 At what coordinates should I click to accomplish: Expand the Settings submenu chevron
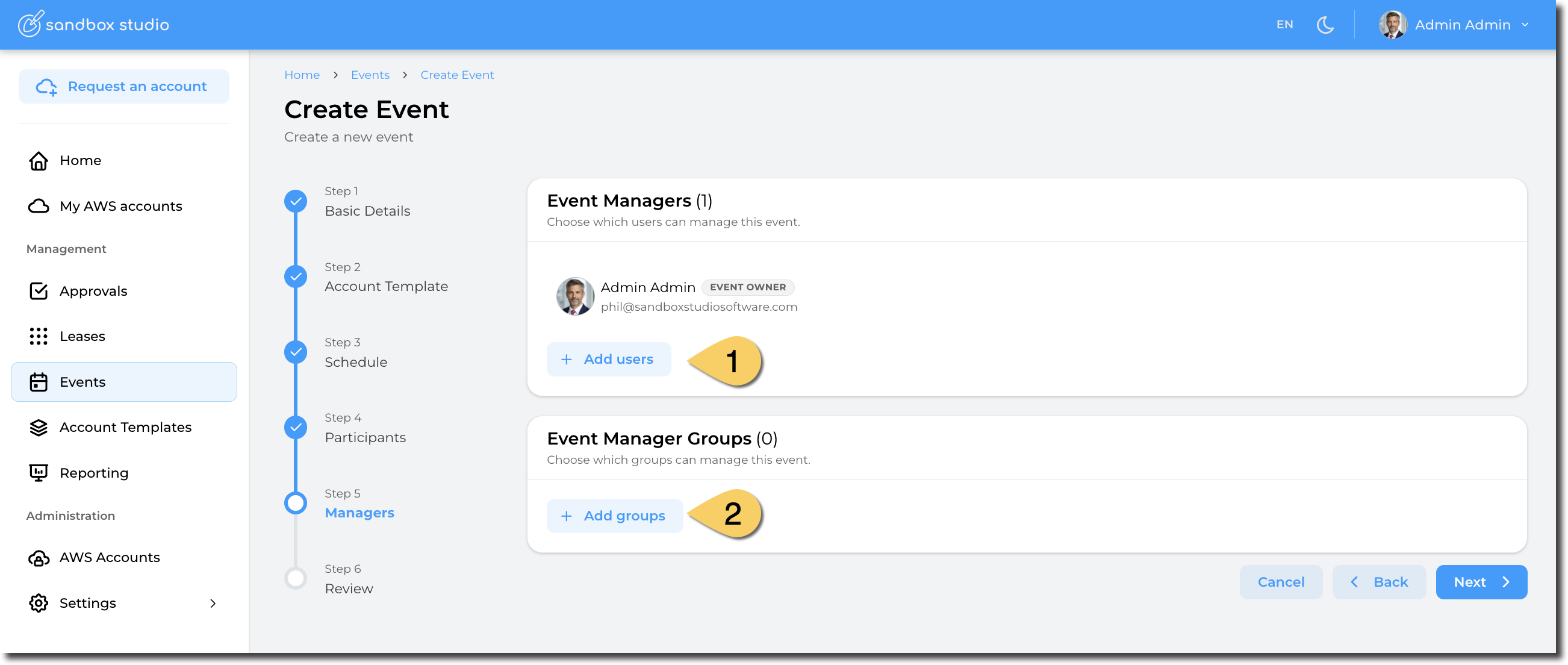(213, 603)
